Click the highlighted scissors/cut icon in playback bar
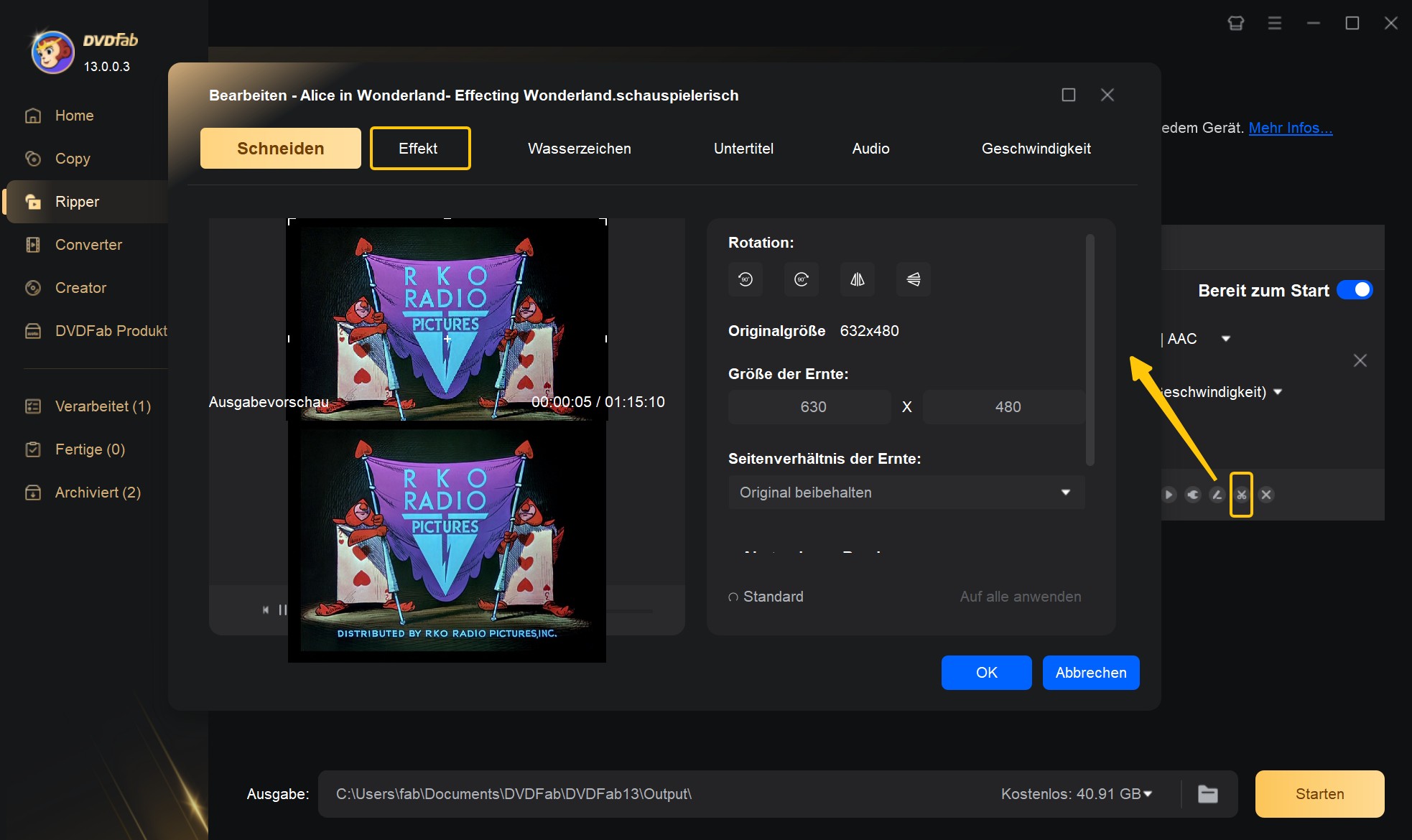This screenshot has height=840, width=1412. tap(1239, 494)
